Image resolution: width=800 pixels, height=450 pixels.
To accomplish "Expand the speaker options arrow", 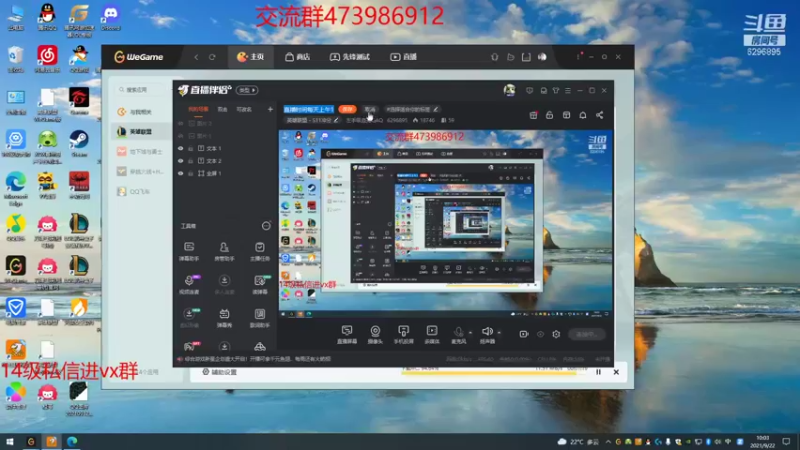I will tap(499, 333).
